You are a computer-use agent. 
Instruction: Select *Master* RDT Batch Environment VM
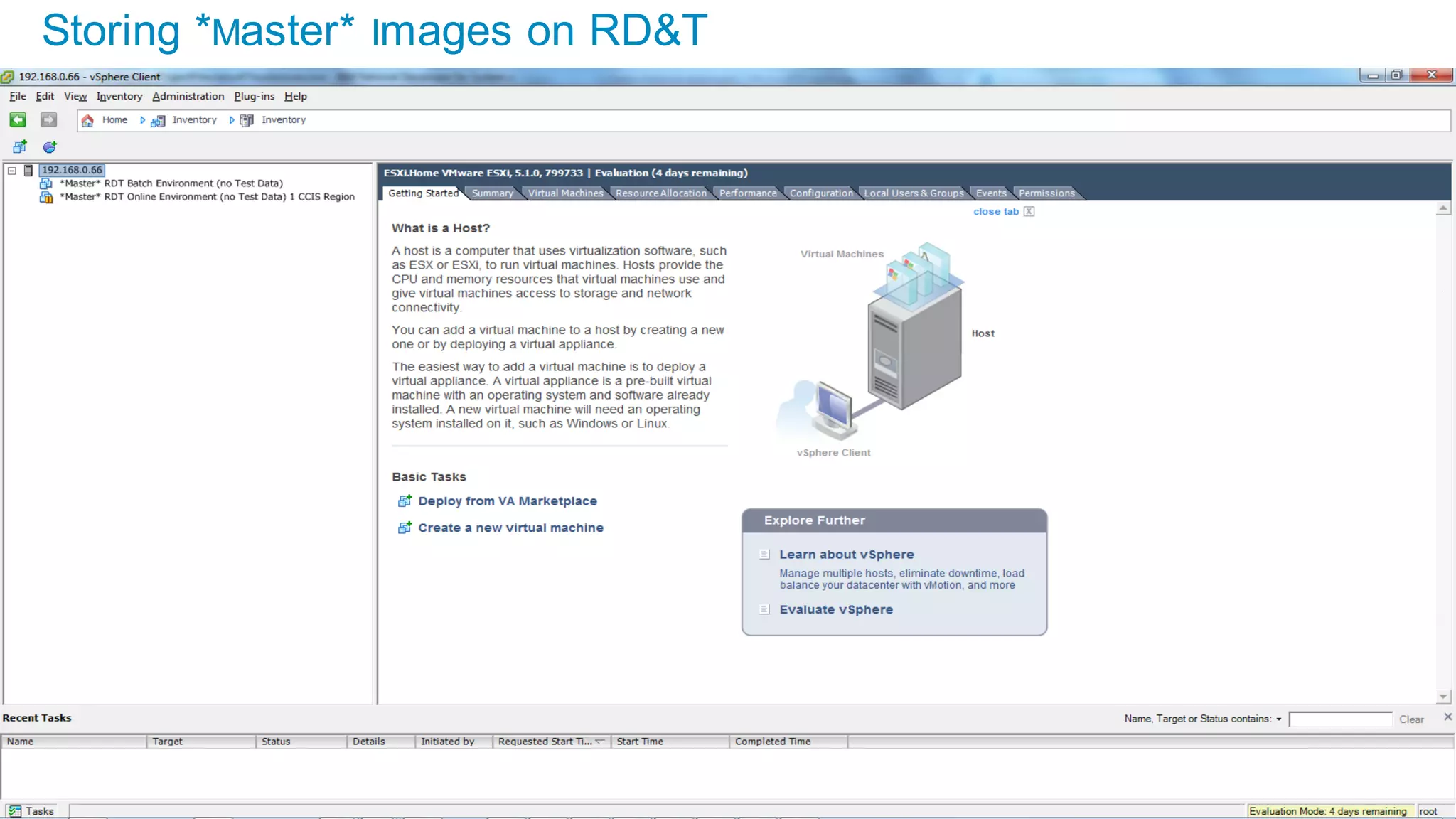[x=171, y=183]
